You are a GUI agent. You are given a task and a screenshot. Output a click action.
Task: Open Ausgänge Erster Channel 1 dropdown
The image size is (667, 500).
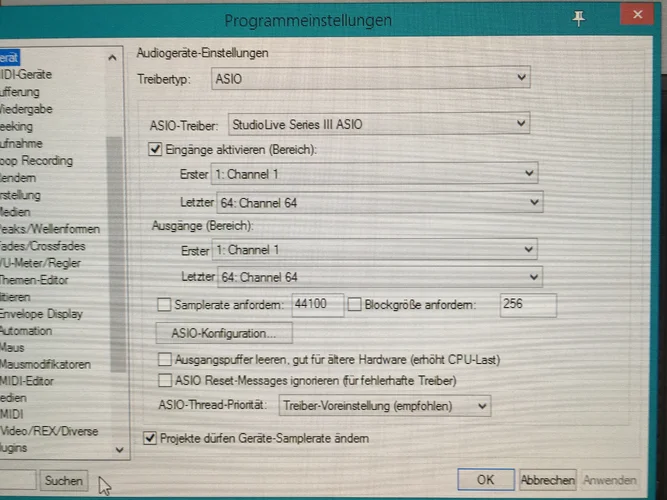[374, 249]
